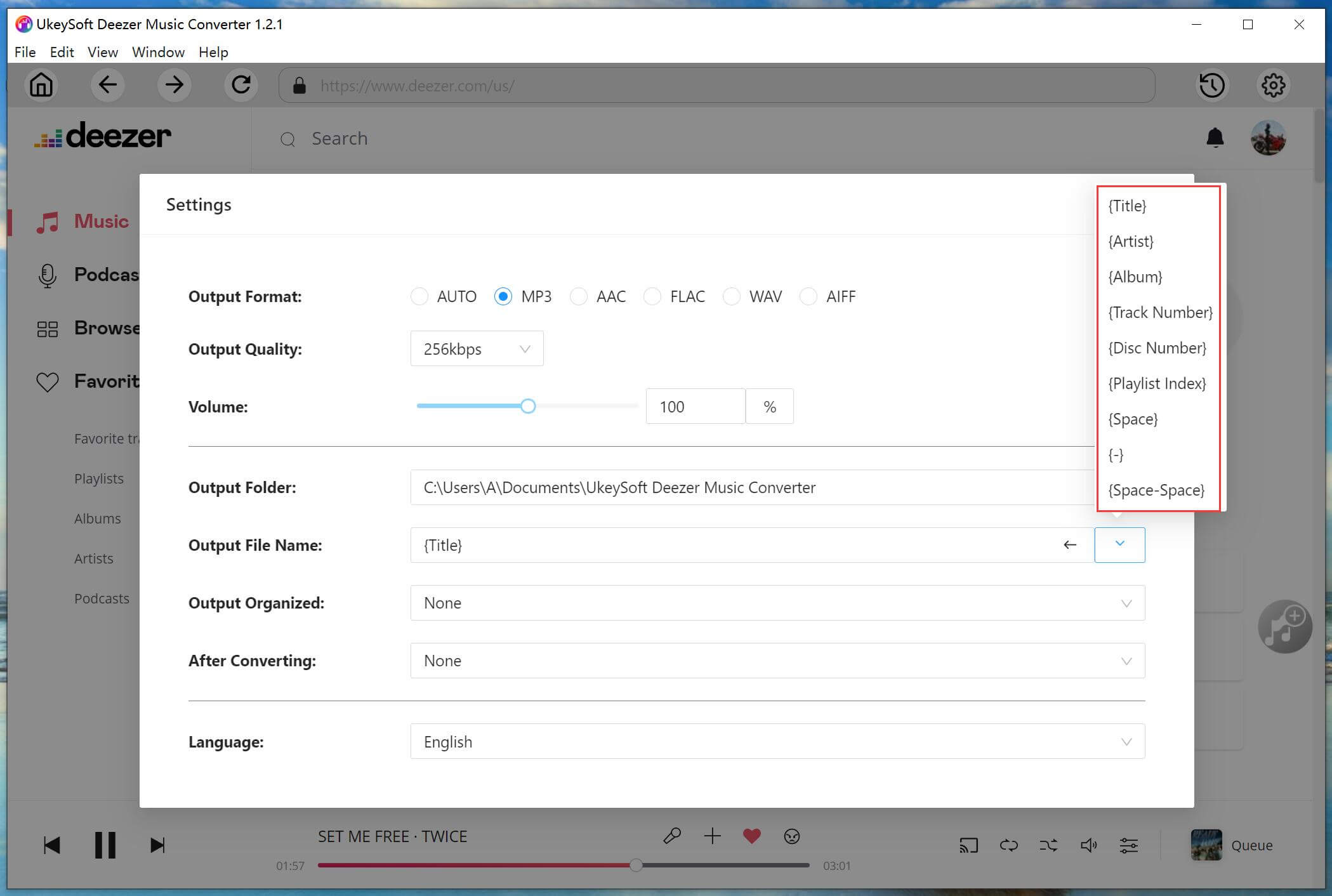Select AUTO output format
1332x896 pixels.
point(419,296)
